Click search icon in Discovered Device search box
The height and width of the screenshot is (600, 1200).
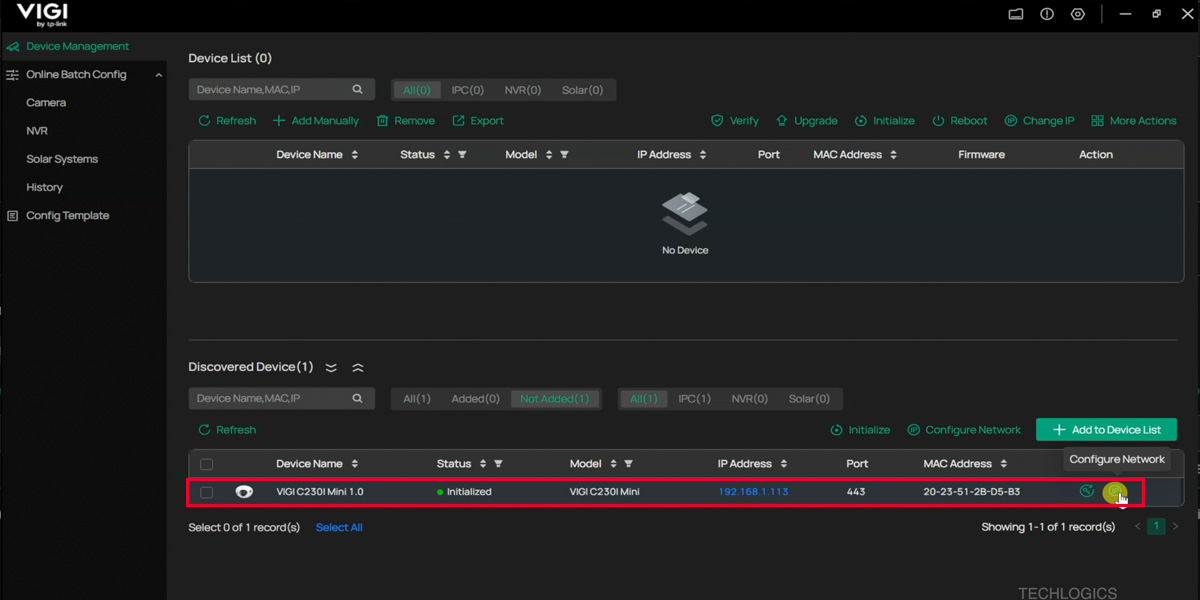357,399
